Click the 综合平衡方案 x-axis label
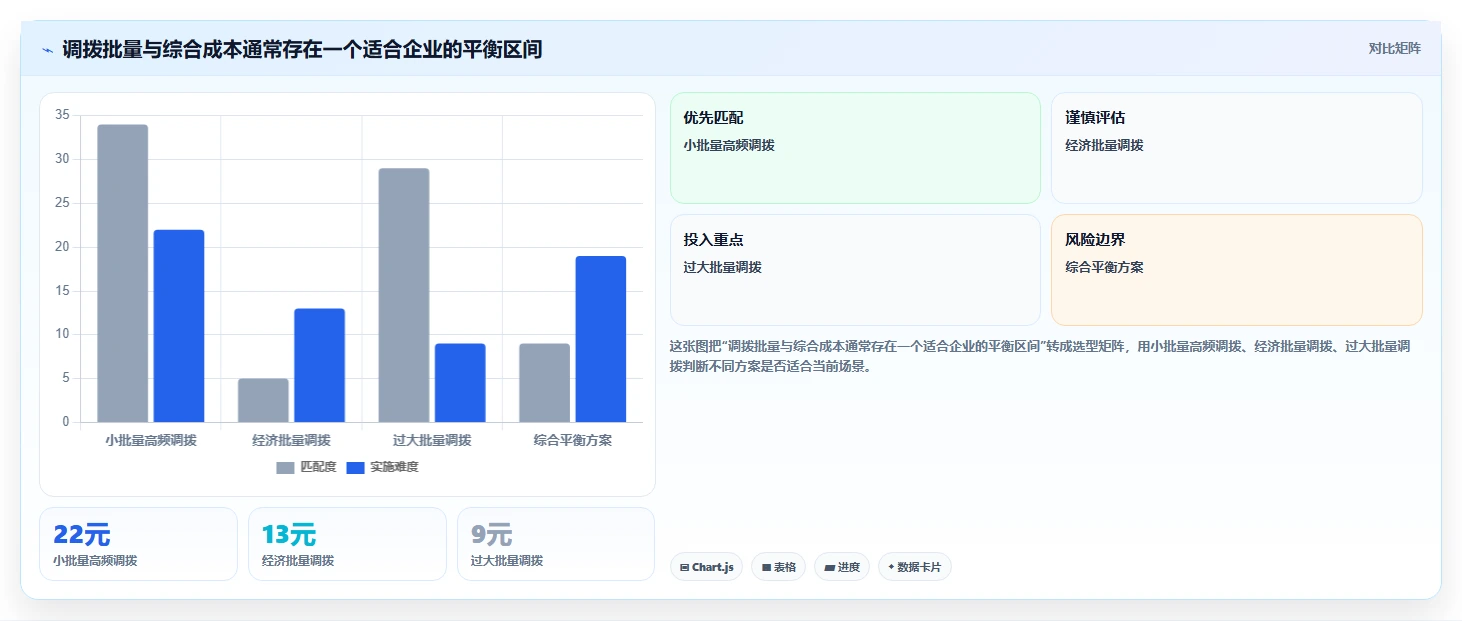This screenshot has height=621, width=1462. click(573, 440)
